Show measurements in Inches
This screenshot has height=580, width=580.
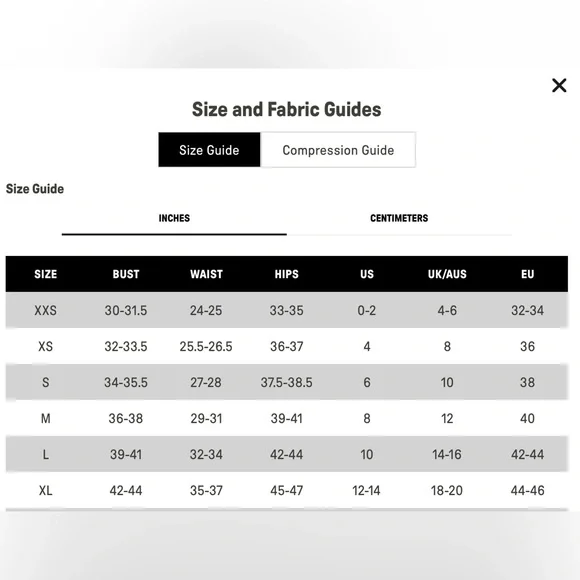[x=174, y=218]
